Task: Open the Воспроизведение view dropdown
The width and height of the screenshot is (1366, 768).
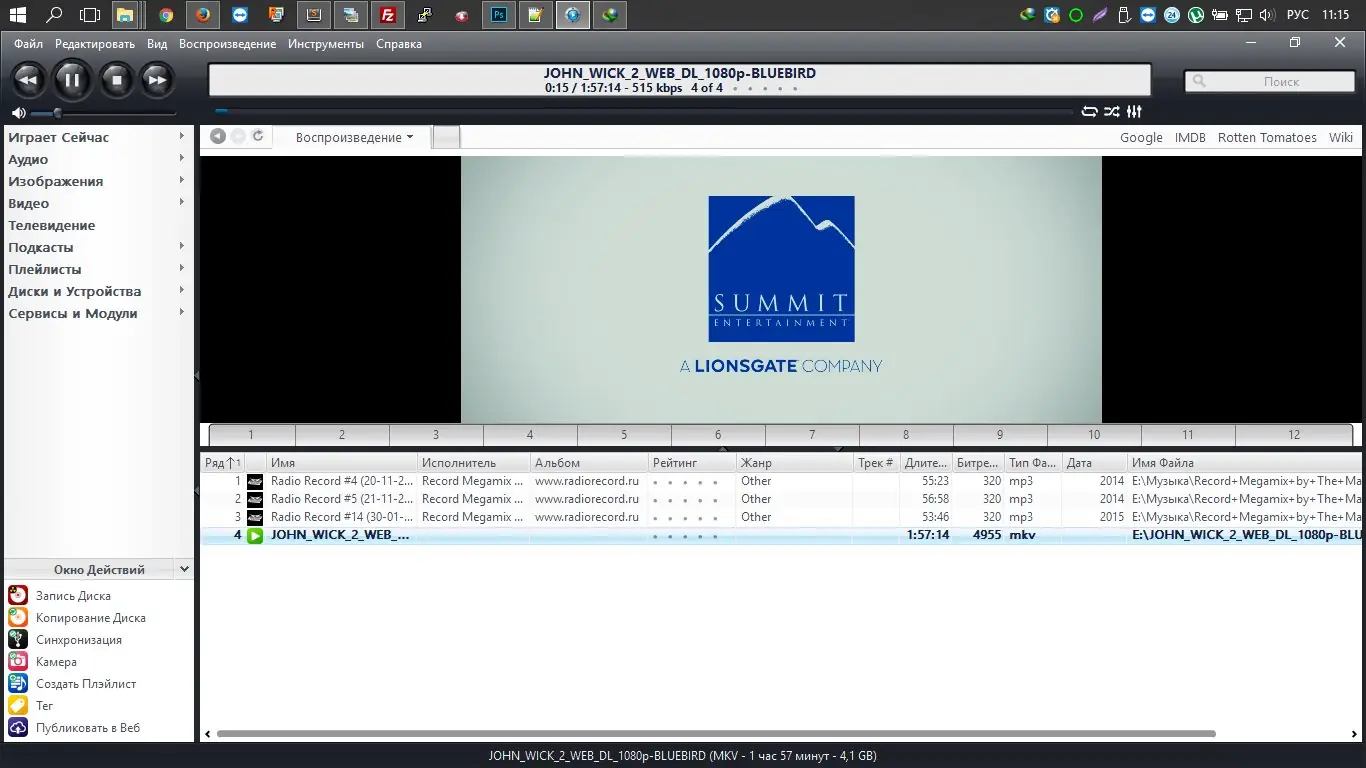Action: tap(354, 138)
